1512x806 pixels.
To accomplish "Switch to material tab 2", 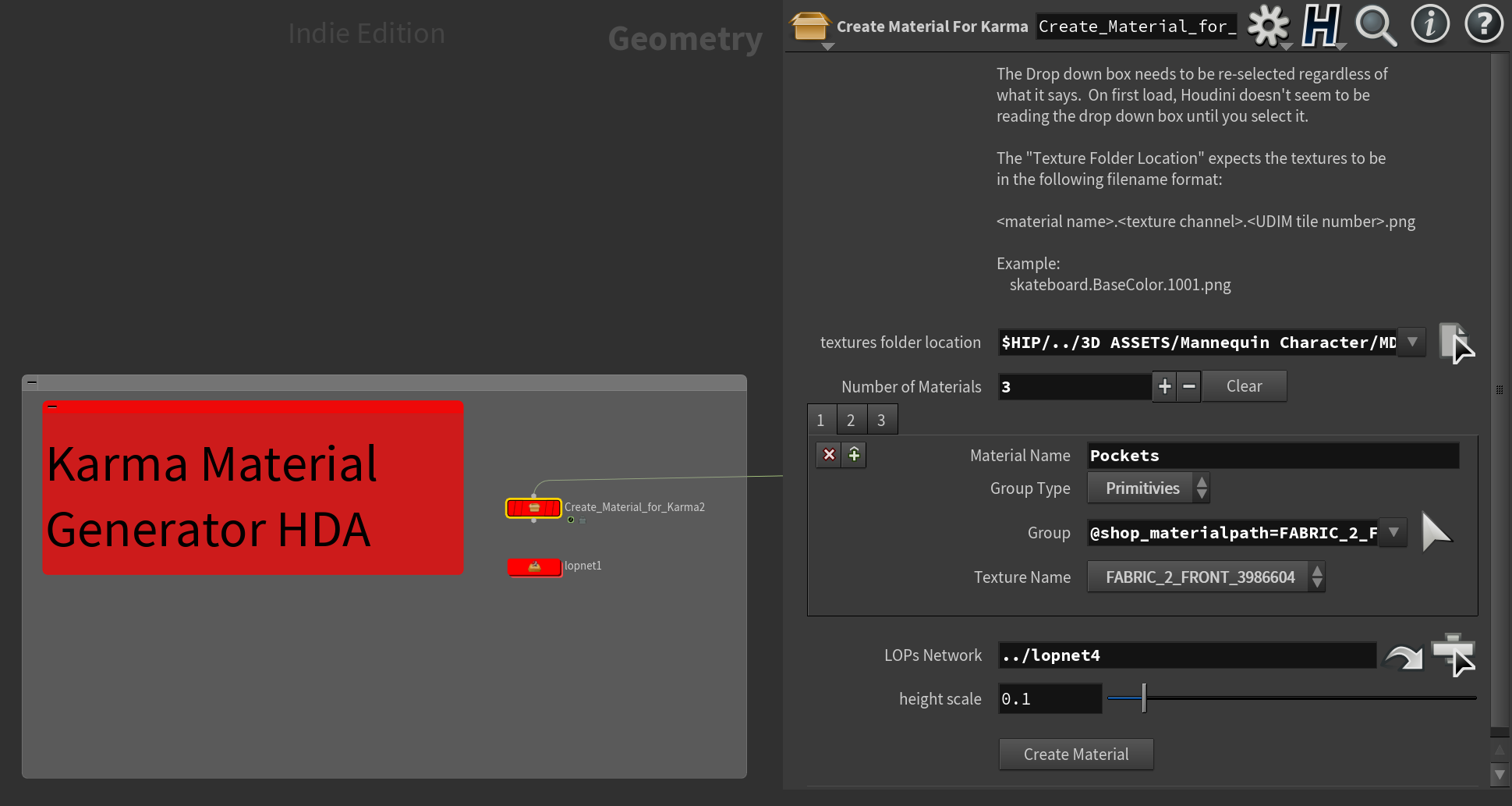I will tap(852, 421).
